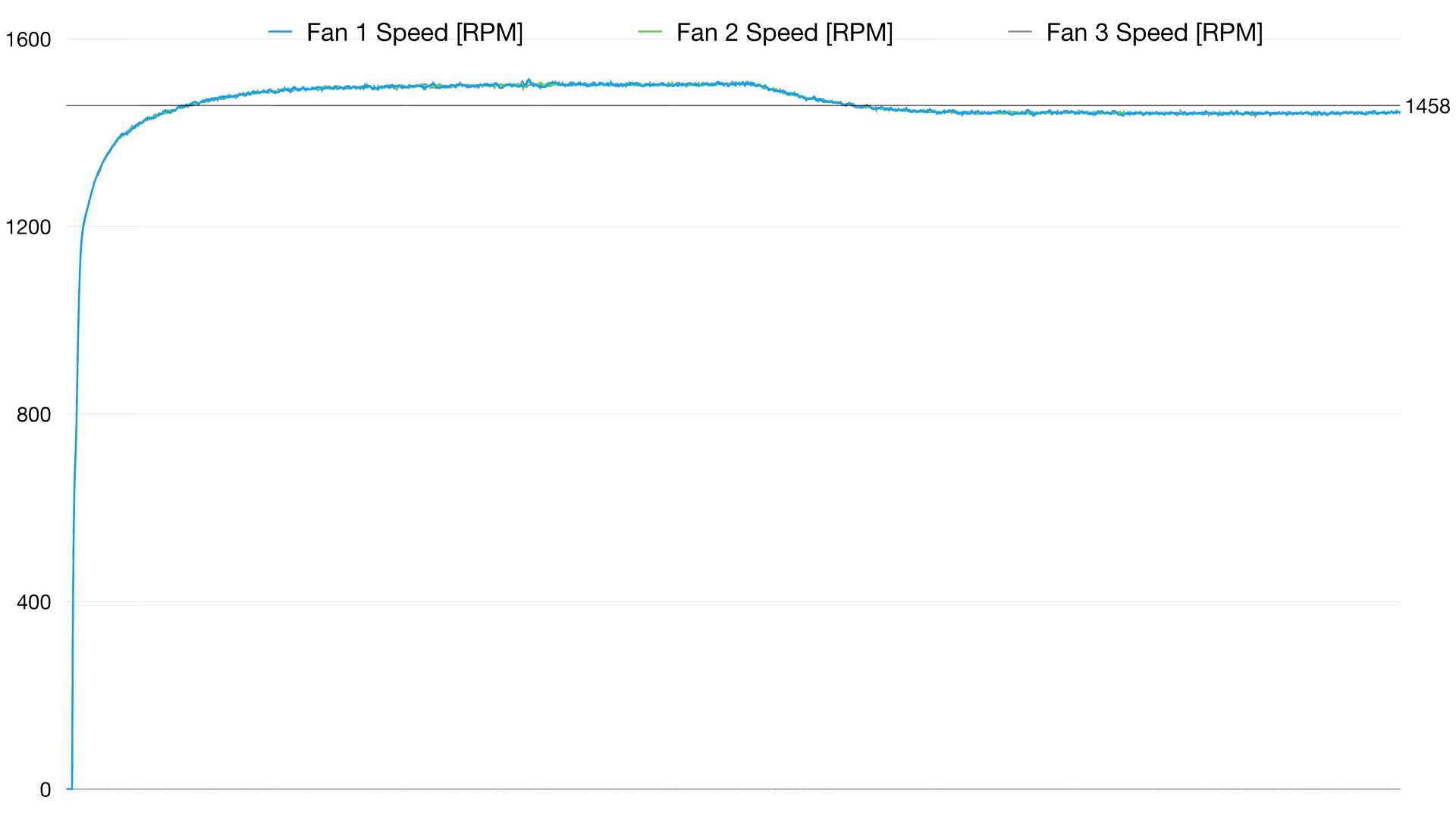Click the fan curve where it crosses the 1200 gridline
Screen dimensions: 1456x819
pos(83,226)
